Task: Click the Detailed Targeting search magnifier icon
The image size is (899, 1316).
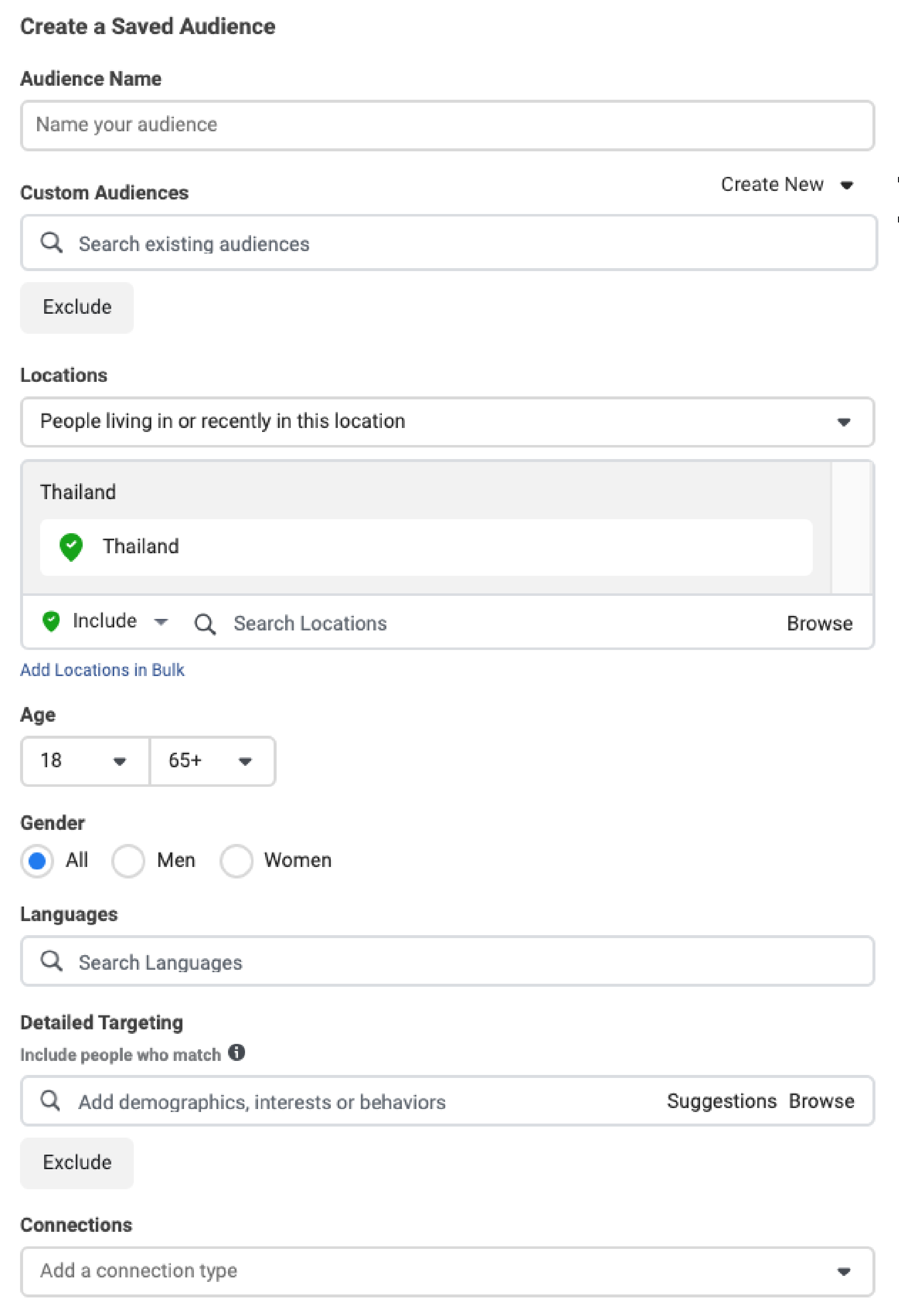Action: coord(51,1101)
